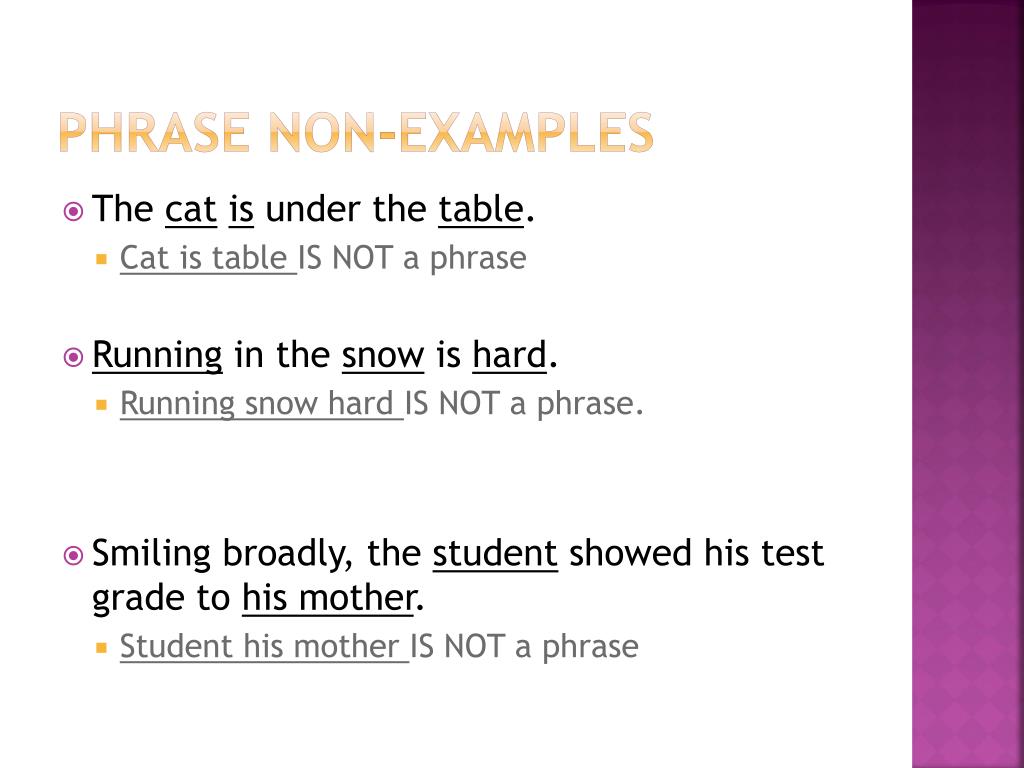Click the underlined word 'snow'
1024x768 pixels.
point(383,357)
